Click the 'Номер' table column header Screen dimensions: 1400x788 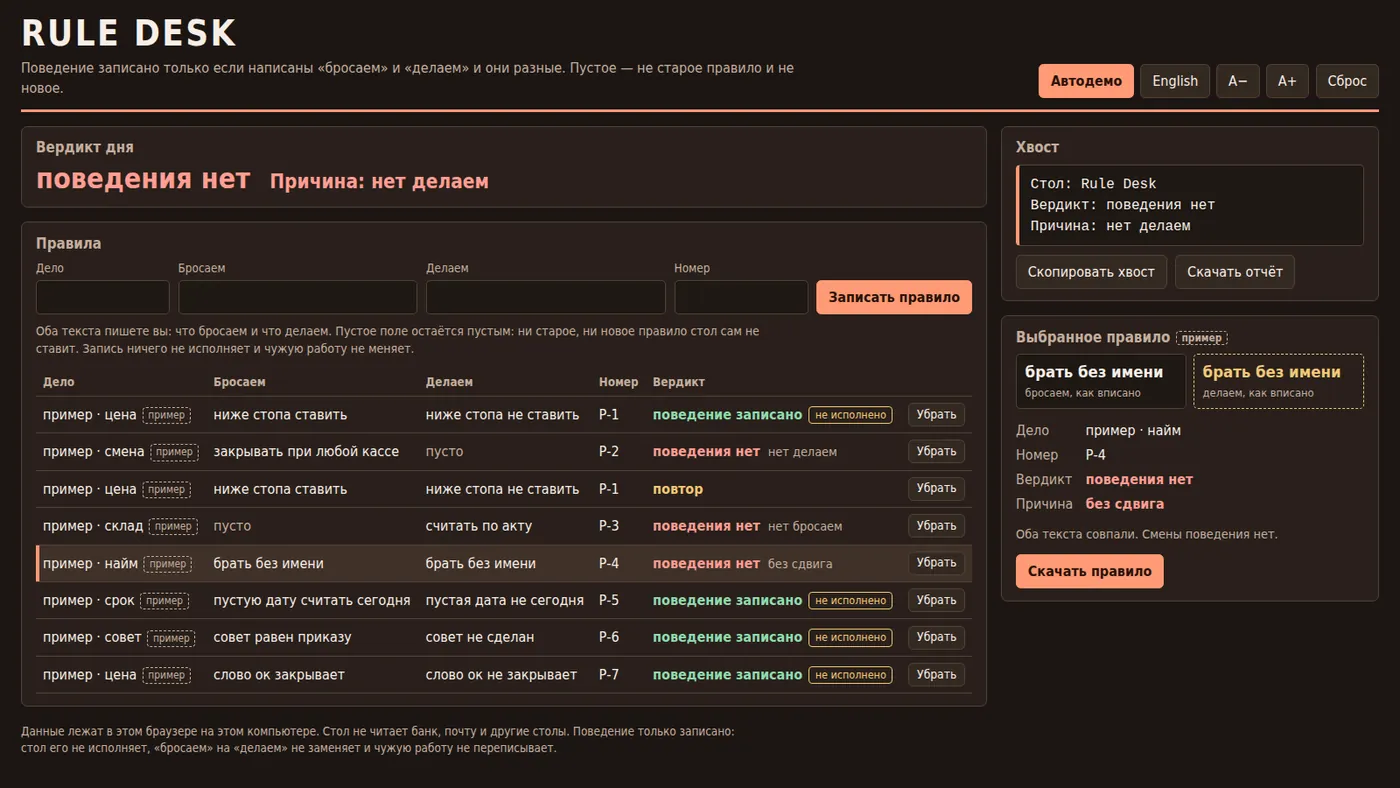pos(618,382)
